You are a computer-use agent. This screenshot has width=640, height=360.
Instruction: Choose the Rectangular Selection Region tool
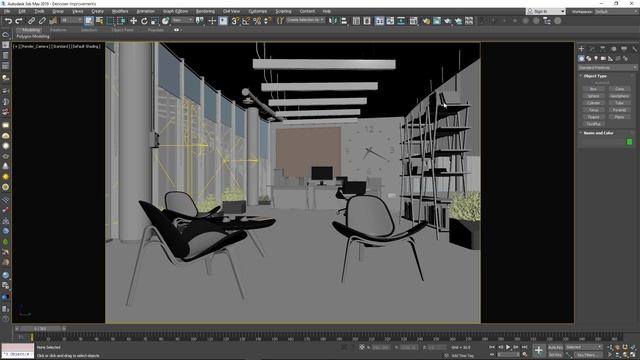(110, 21)
